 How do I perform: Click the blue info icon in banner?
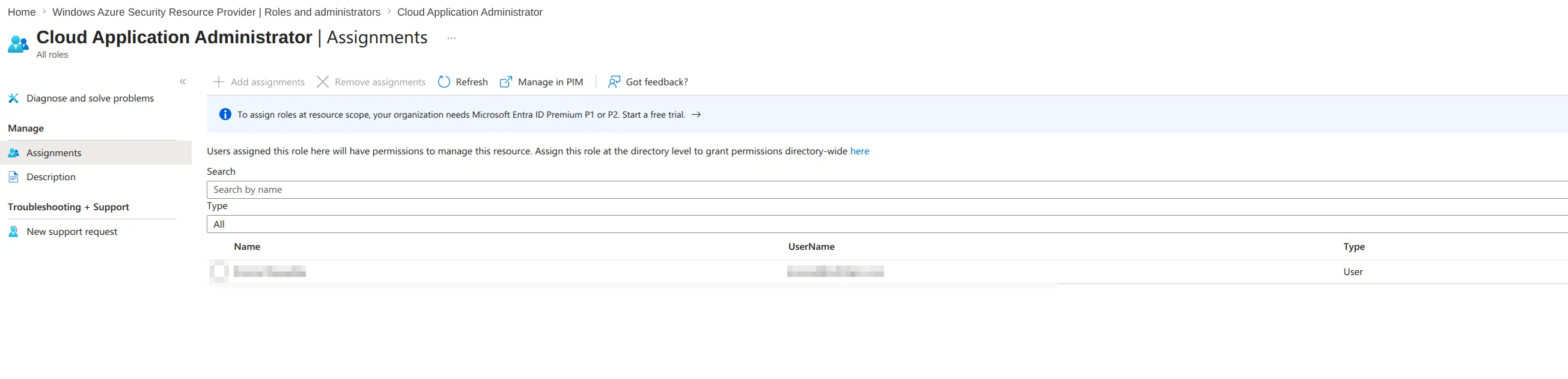[x=225, y=114]
